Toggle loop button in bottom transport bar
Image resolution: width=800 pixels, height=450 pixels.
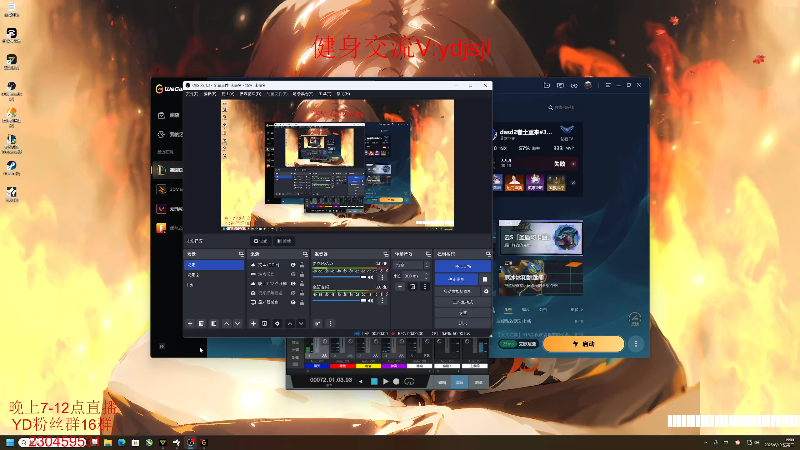pos(409,381)
